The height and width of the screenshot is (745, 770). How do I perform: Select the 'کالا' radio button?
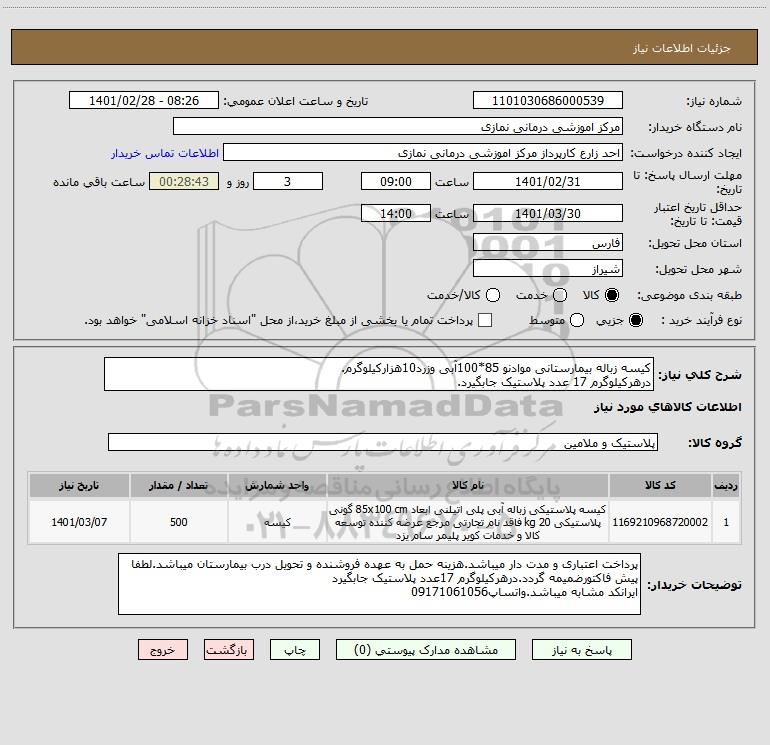pyautogui.click(x=612, y=295)
